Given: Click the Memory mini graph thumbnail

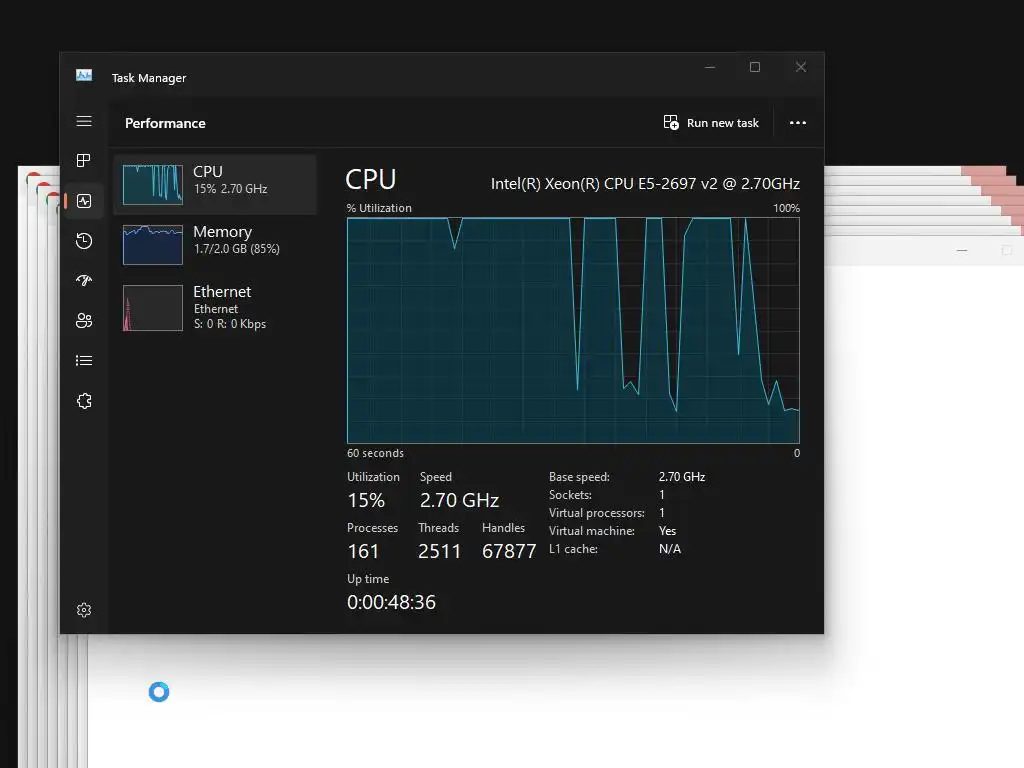Looking at the screenshot, I should [153, 245].
